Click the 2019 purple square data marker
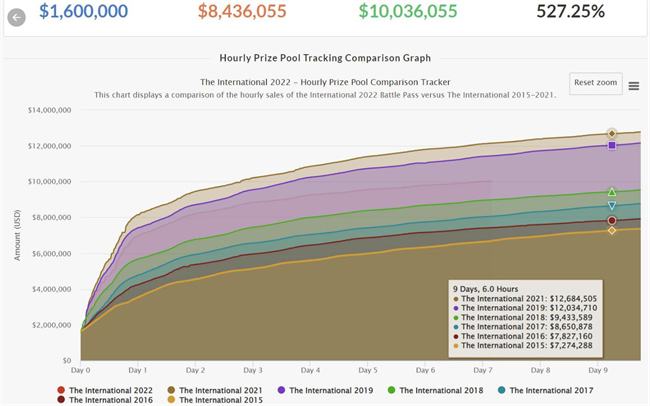Viewport: 650px width, 406px height. [x=611, y=145]
